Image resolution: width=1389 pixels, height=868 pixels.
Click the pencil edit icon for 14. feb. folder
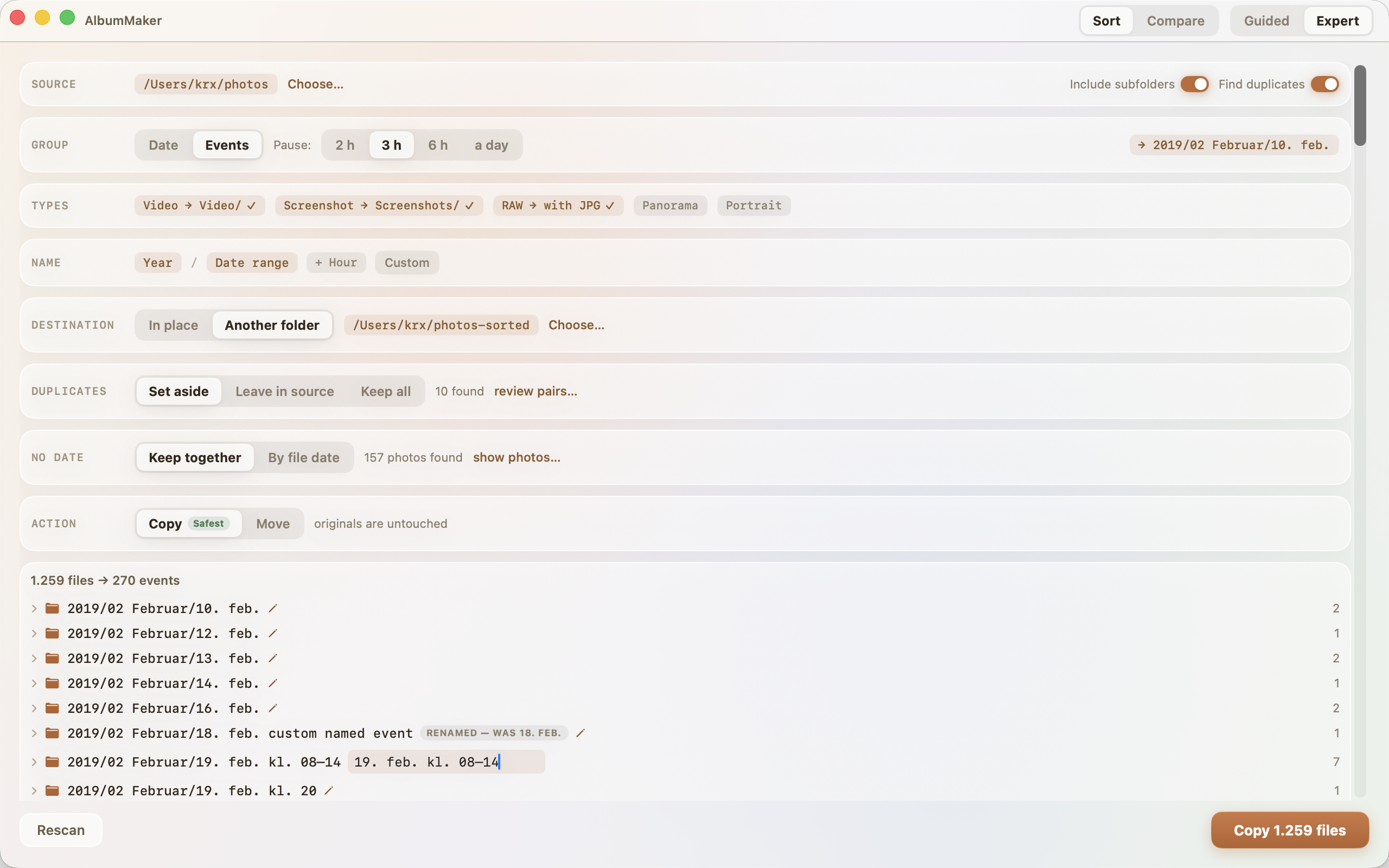[x=273, y=682]
